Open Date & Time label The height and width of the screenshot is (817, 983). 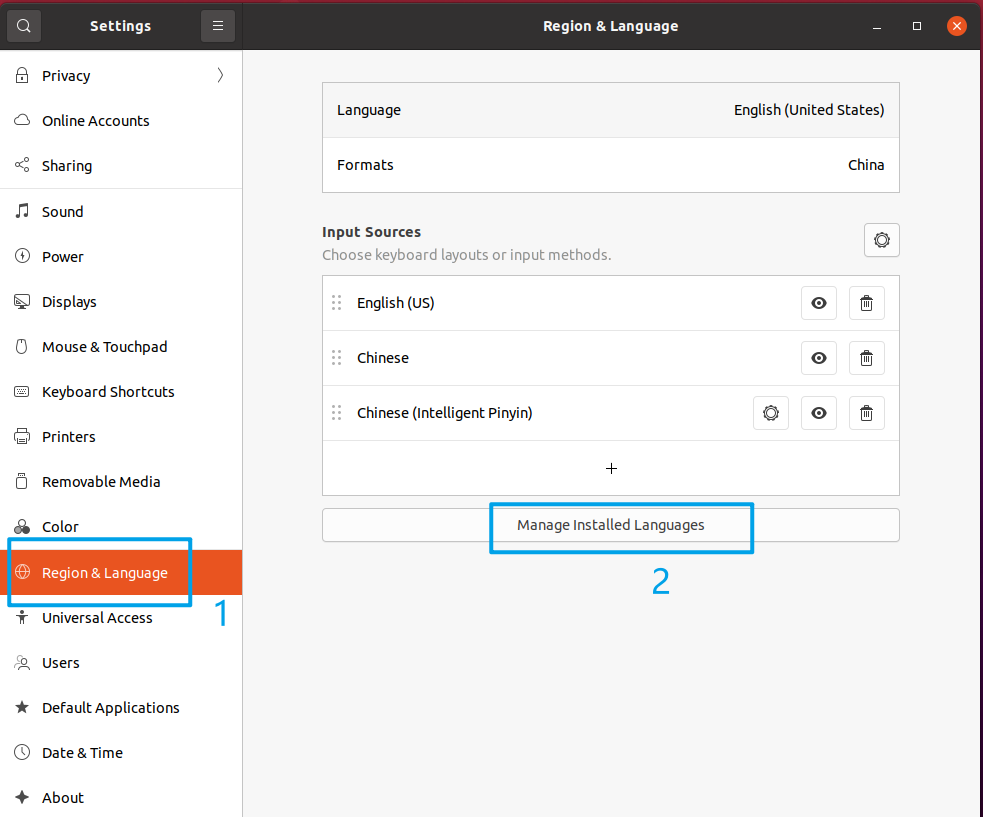pyautogui.click(x=82, y=752)
